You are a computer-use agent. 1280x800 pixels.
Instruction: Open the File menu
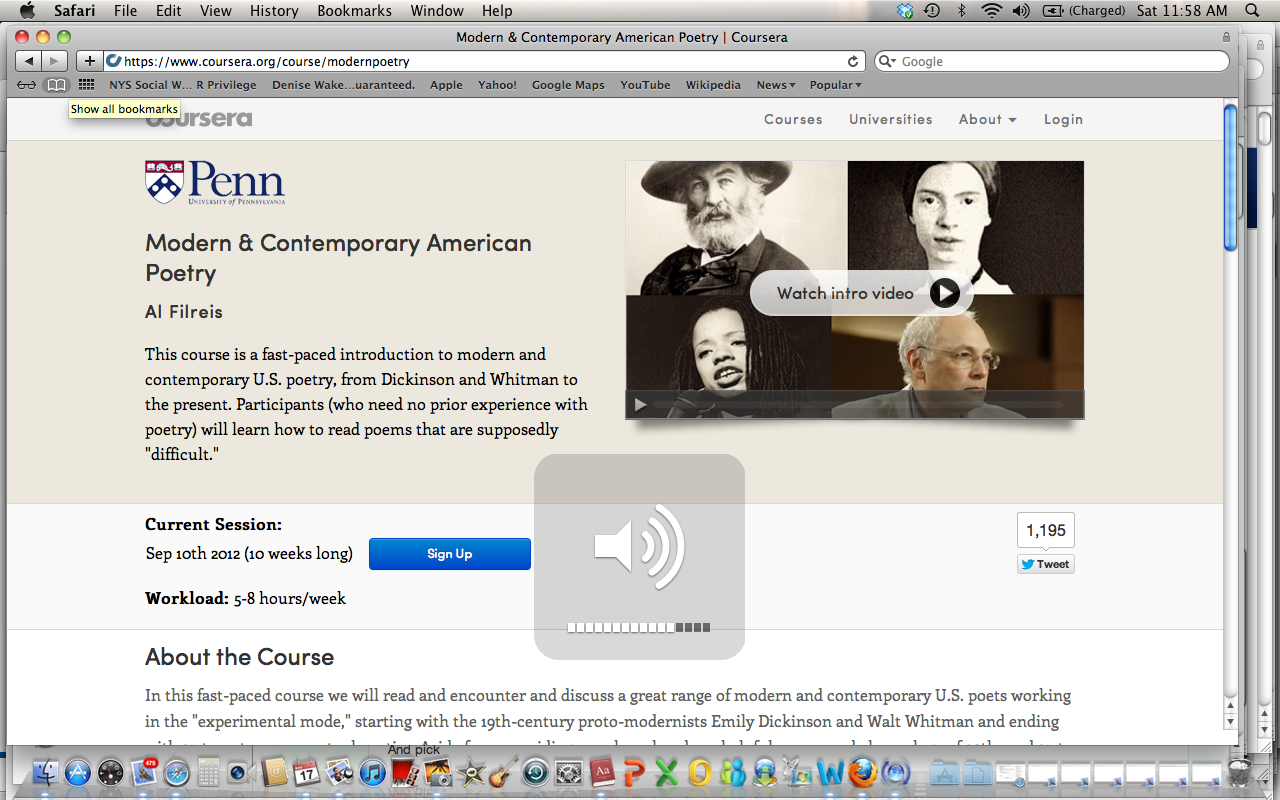pos(126,11)
